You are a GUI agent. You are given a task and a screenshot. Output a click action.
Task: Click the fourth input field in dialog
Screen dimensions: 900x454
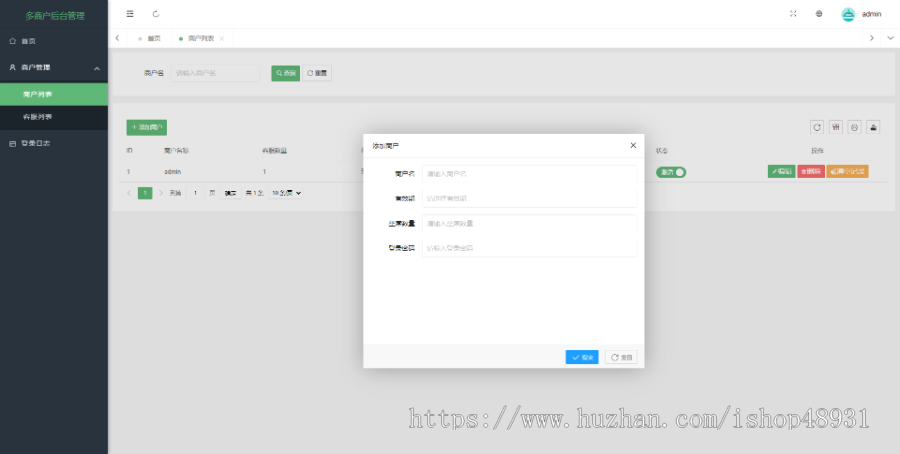[529, 249]
